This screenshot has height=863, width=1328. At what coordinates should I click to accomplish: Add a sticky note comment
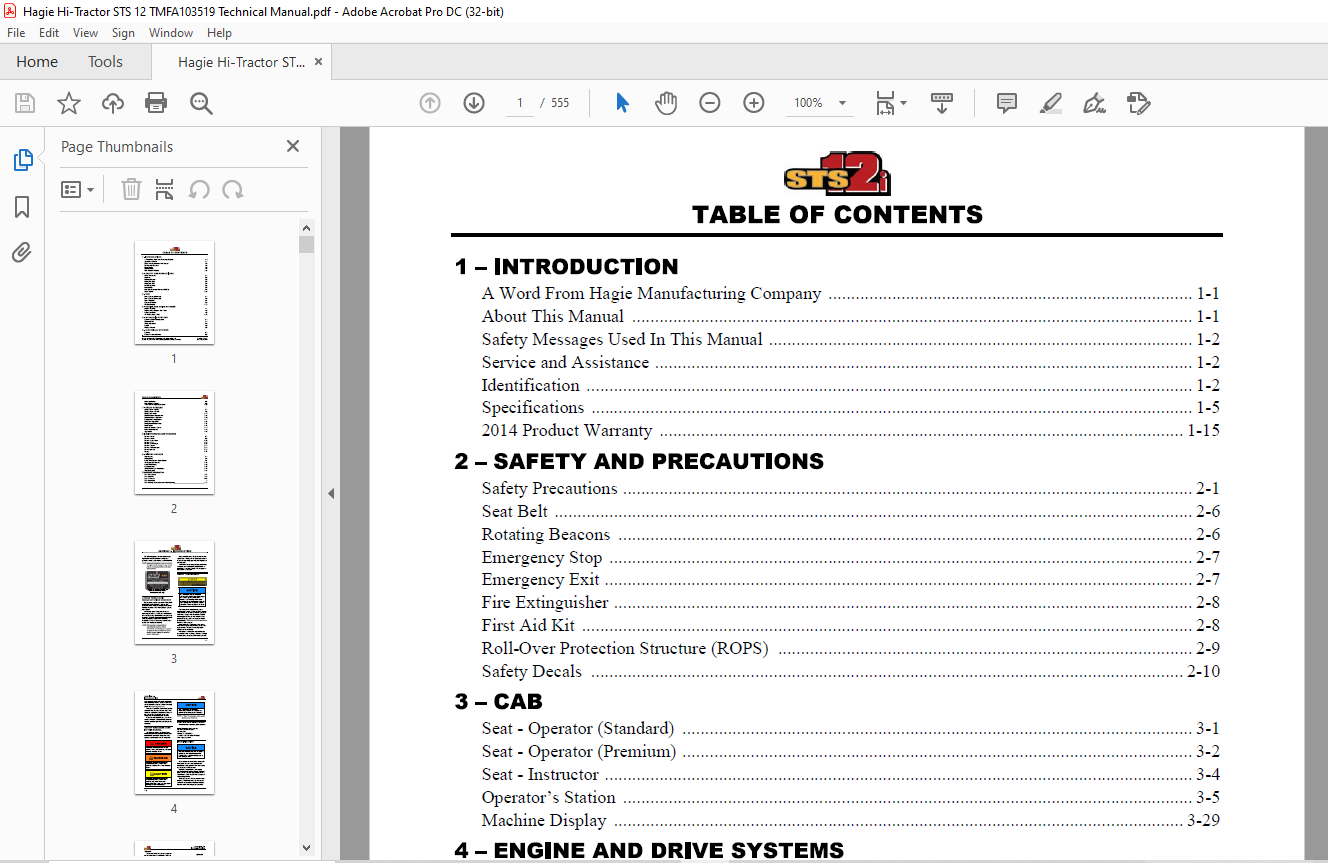1007,103
